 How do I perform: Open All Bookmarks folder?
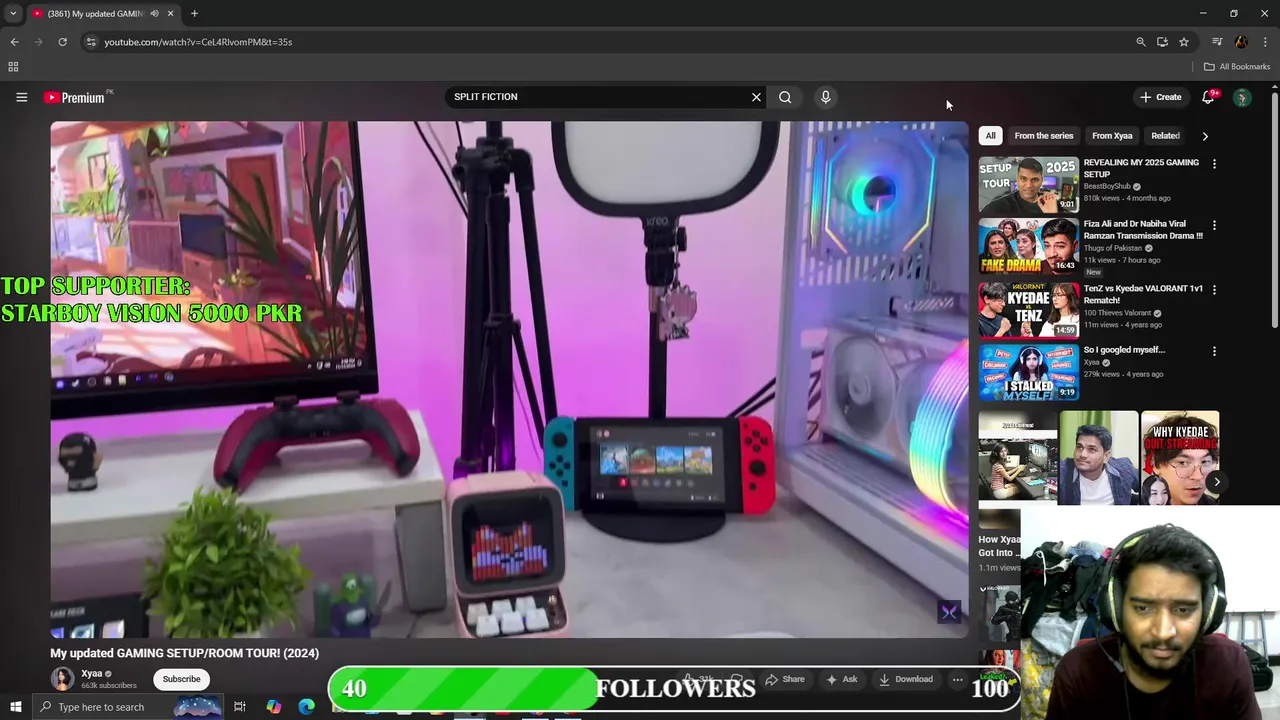point(1237,67)
